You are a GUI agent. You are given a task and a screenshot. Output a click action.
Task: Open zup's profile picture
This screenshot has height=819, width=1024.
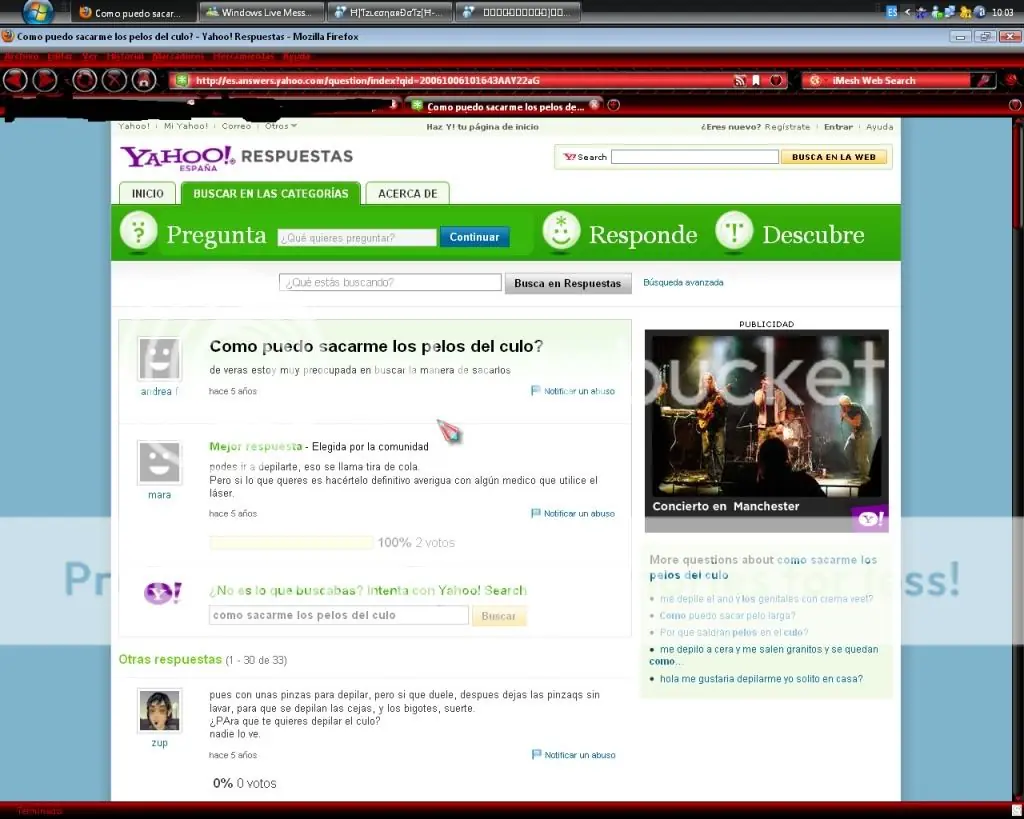(x=159, y=711)
